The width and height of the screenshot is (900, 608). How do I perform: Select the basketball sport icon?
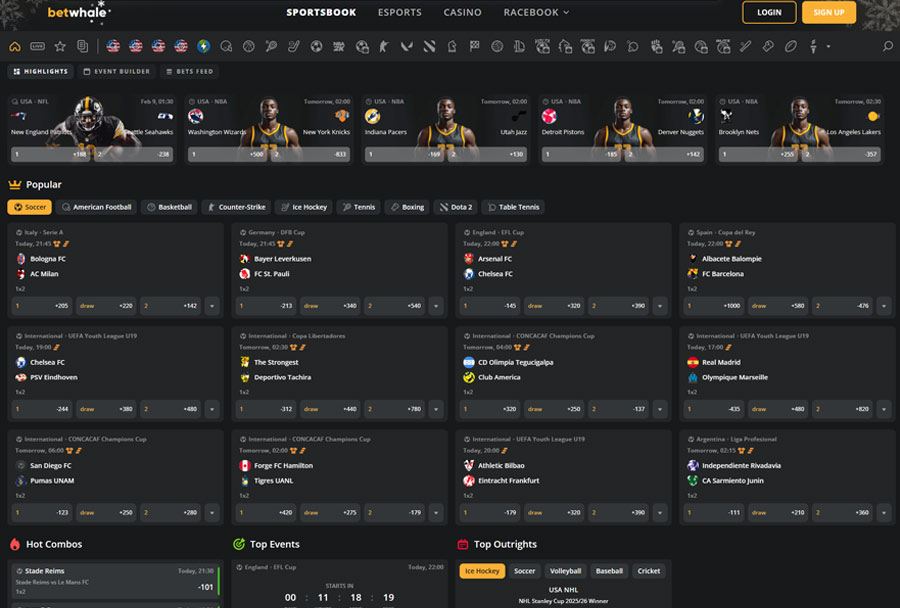pyautogui.click(x=248, y=45)
